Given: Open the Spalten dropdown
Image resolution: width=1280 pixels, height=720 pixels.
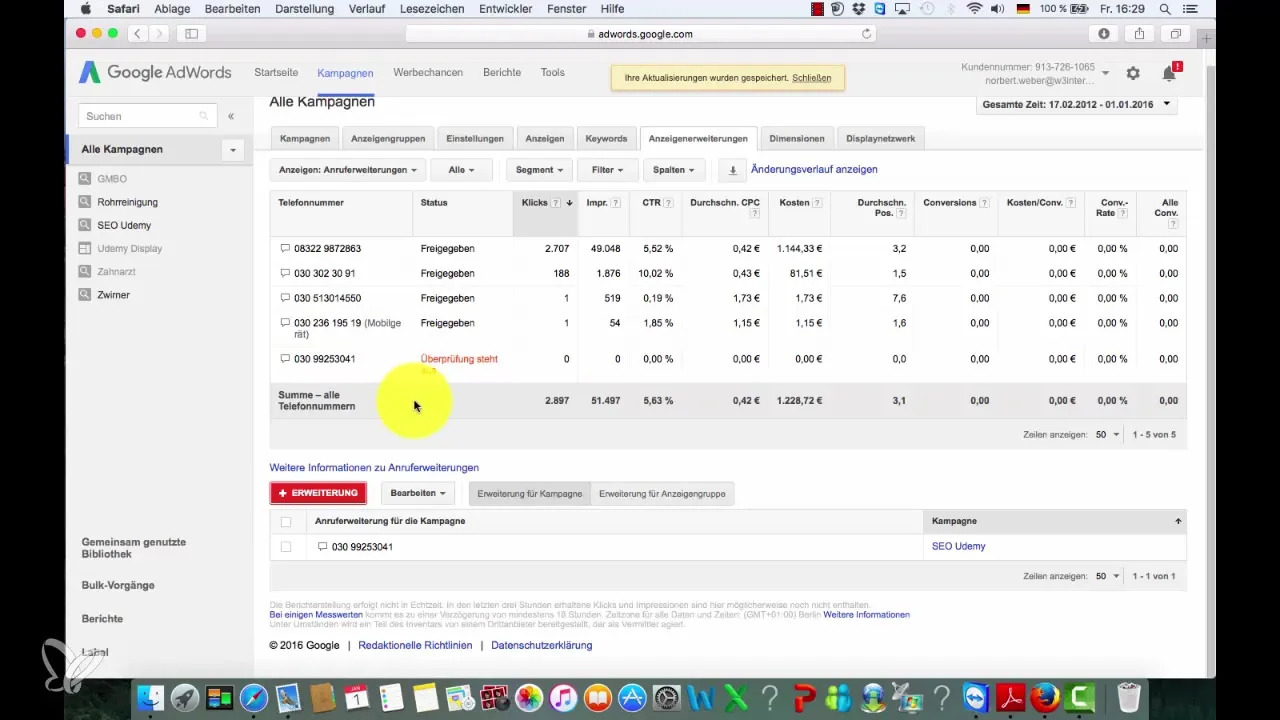Looking at the screenshot, I should pyautogui.click(x=675, y=170).
